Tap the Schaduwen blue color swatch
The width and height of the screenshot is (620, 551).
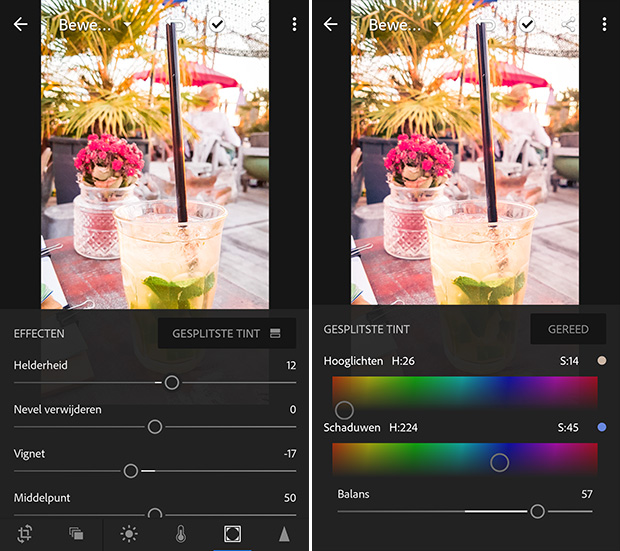602,427
